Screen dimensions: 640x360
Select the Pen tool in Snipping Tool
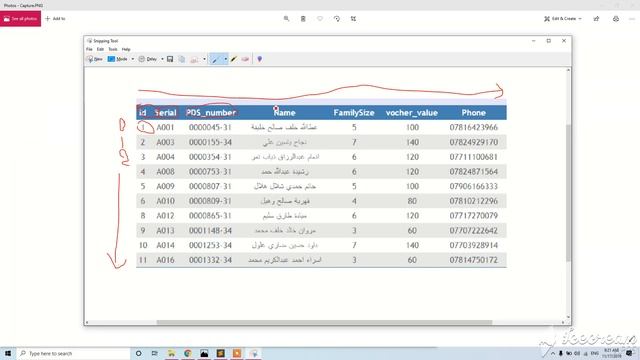[x=215, y=60]
